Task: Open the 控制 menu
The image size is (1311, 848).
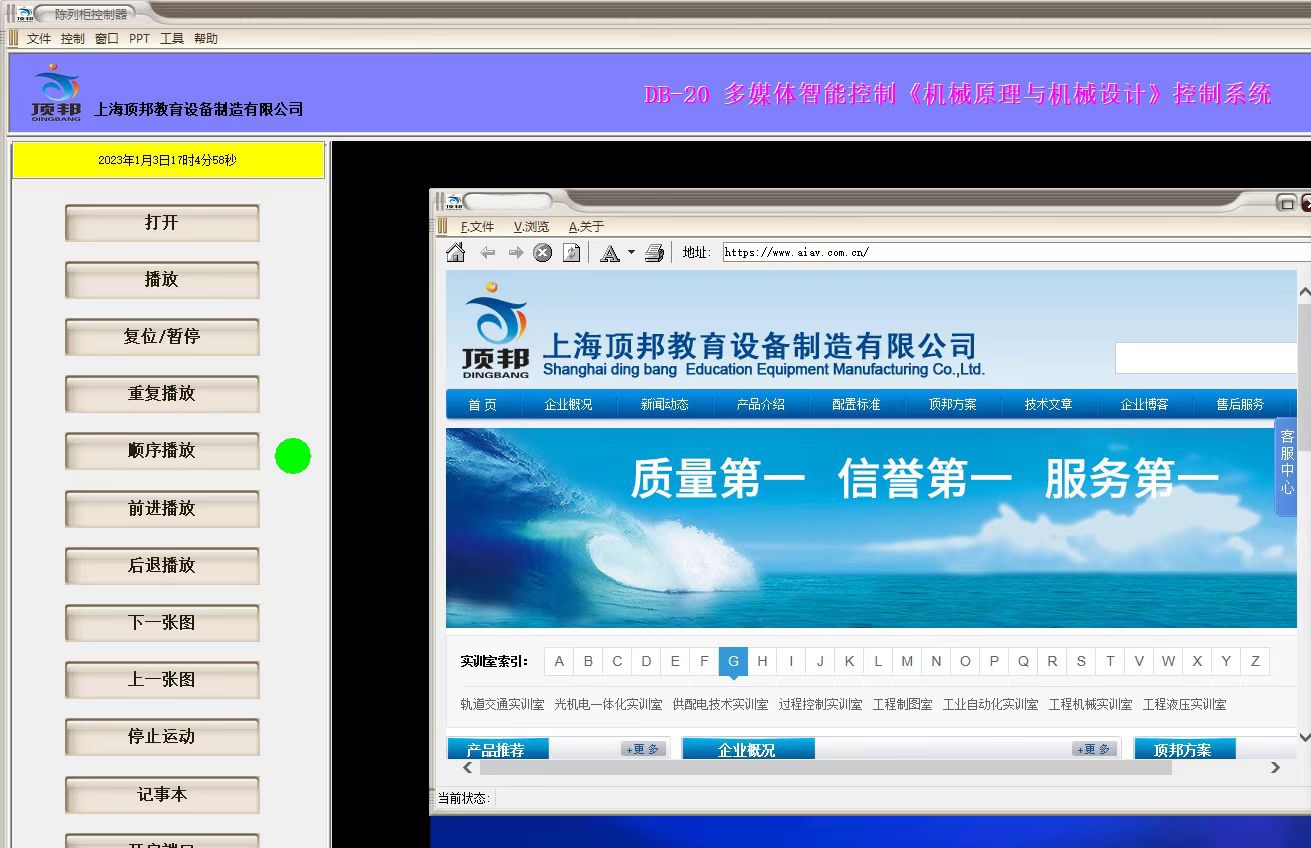Action: click(72, 38)
